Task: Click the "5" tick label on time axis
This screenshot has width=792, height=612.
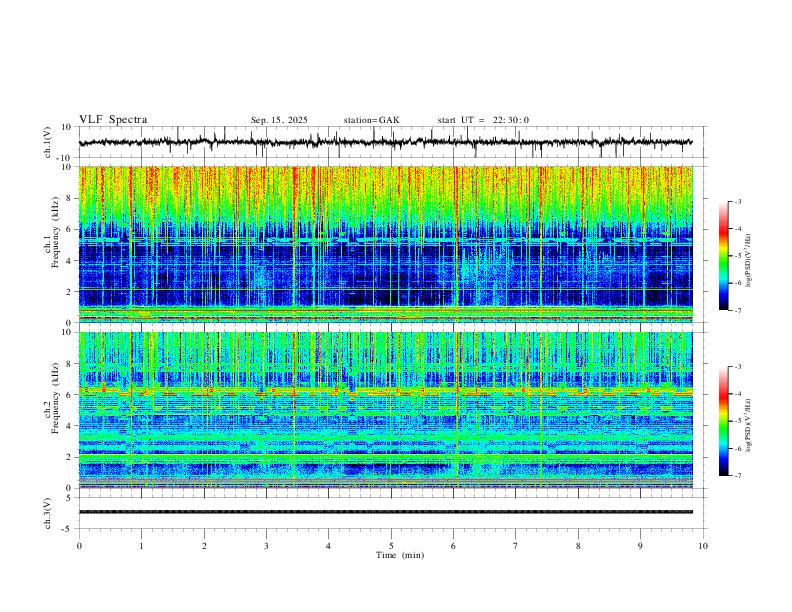Action: pyautogui.click(x=391, y=546)
